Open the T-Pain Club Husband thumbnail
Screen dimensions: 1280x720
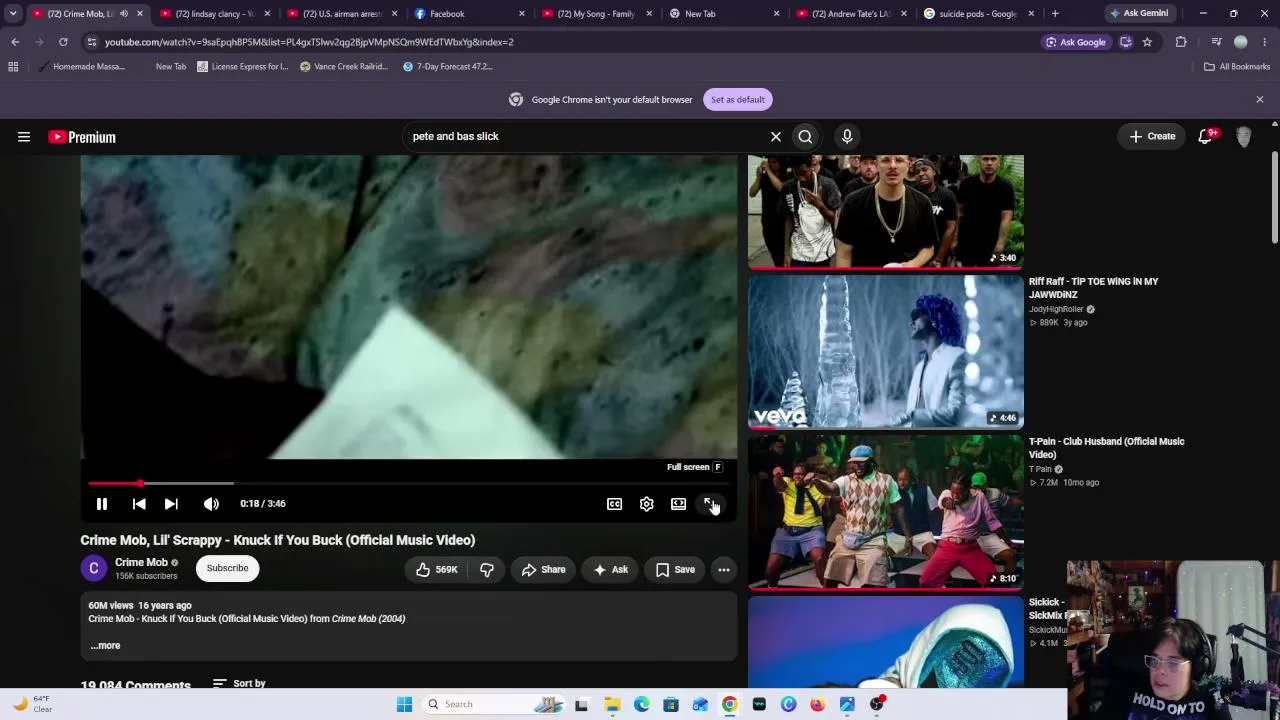pyautogui.click(x=886, y=512)
